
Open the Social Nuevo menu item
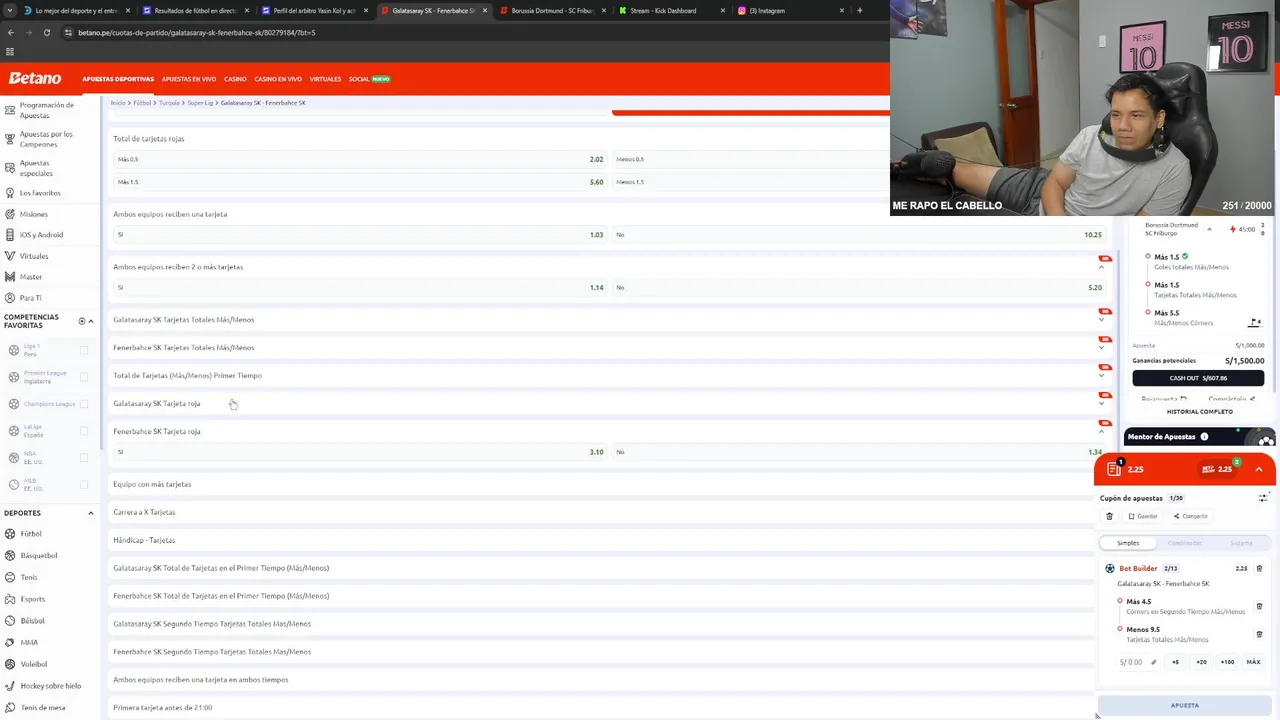click(369, 79)
